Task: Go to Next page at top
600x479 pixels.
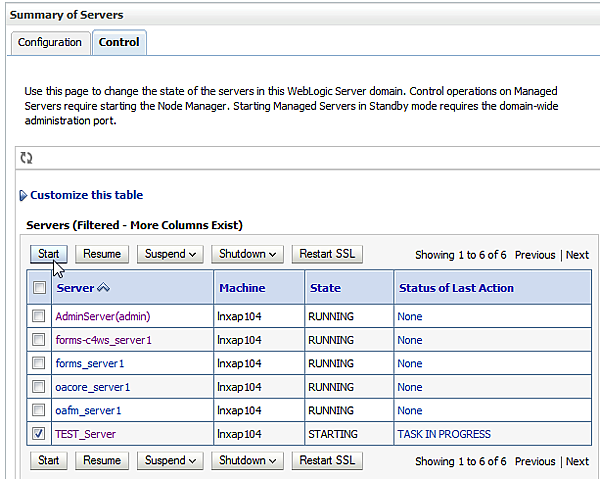Action: click(577, 255)
